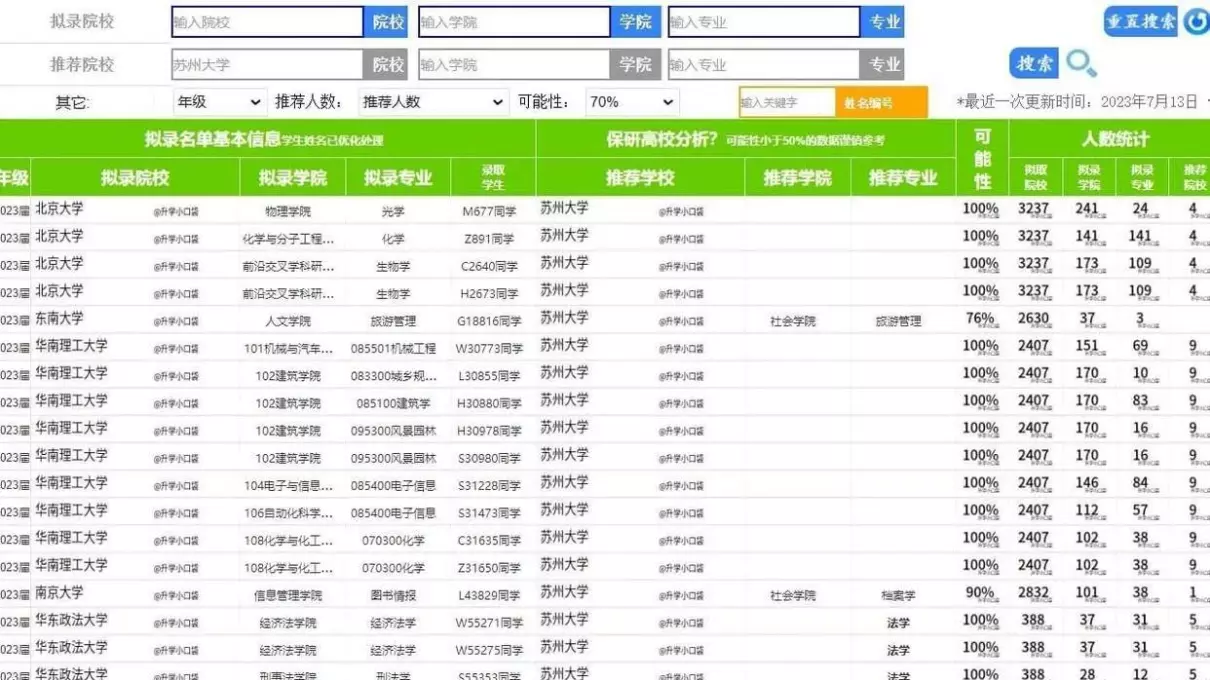Click the gray 学院 button in 推荐院校 row
The width and height of the screenshot is (1210, 680).
tap(635, 65)
